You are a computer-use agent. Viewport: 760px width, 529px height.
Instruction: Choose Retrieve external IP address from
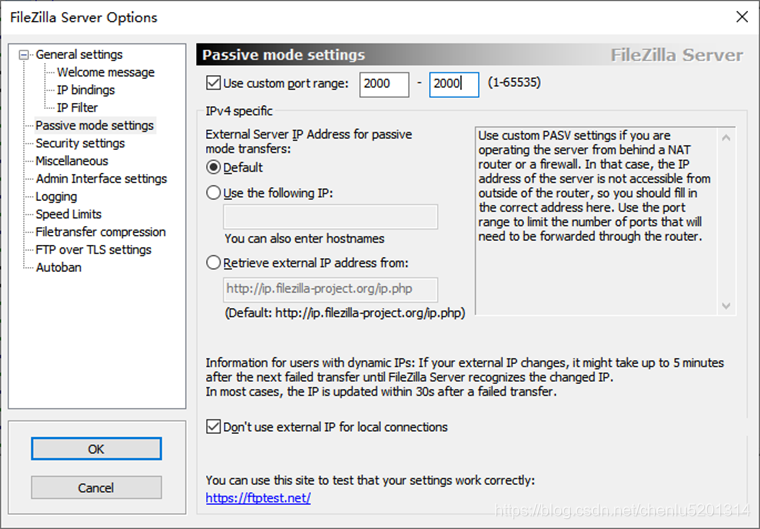pyautogui.click(x=212, y=263)
